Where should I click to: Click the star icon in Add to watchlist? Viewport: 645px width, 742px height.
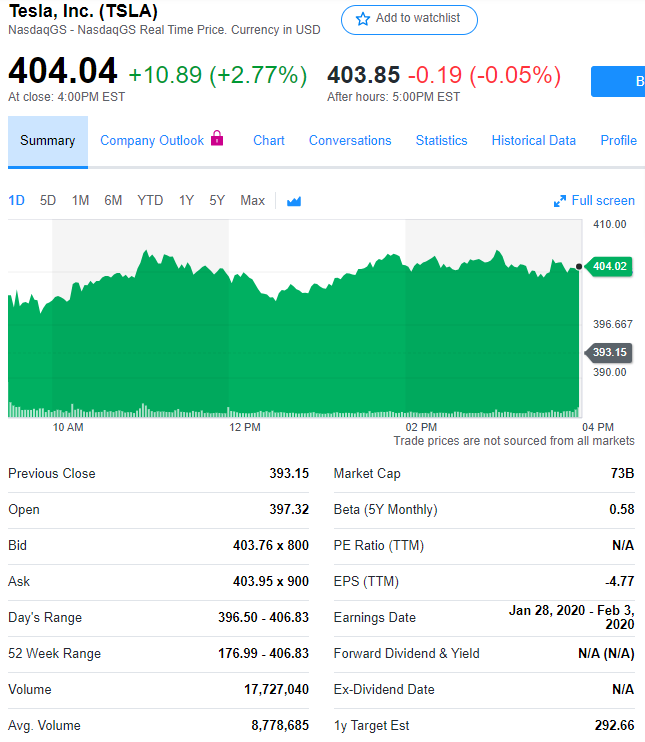tap(363, 19)
